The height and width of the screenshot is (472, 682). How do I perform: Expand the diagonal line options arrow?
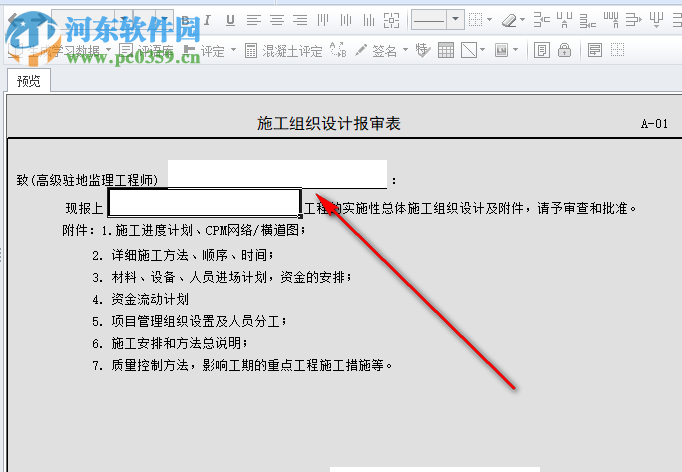[x=482, y=50]
